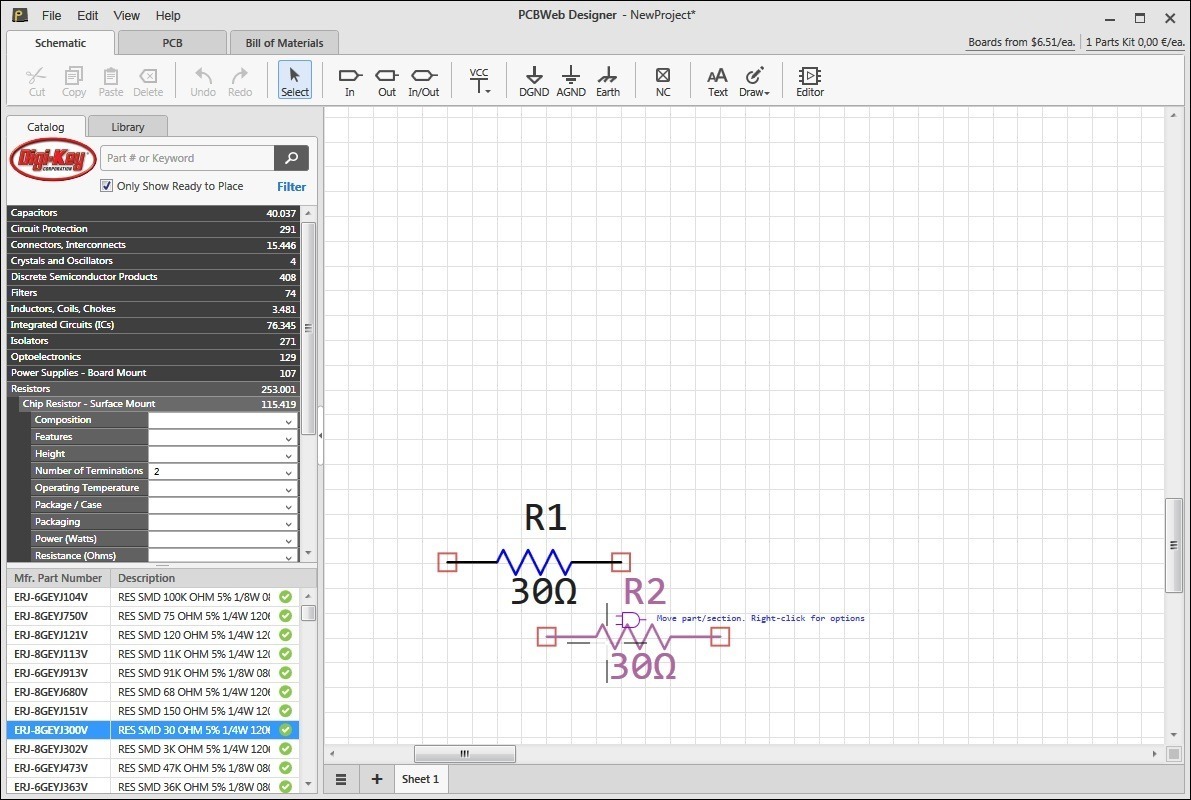Select part row ERJ-8GEYJ302V

(x=153, y=749)
